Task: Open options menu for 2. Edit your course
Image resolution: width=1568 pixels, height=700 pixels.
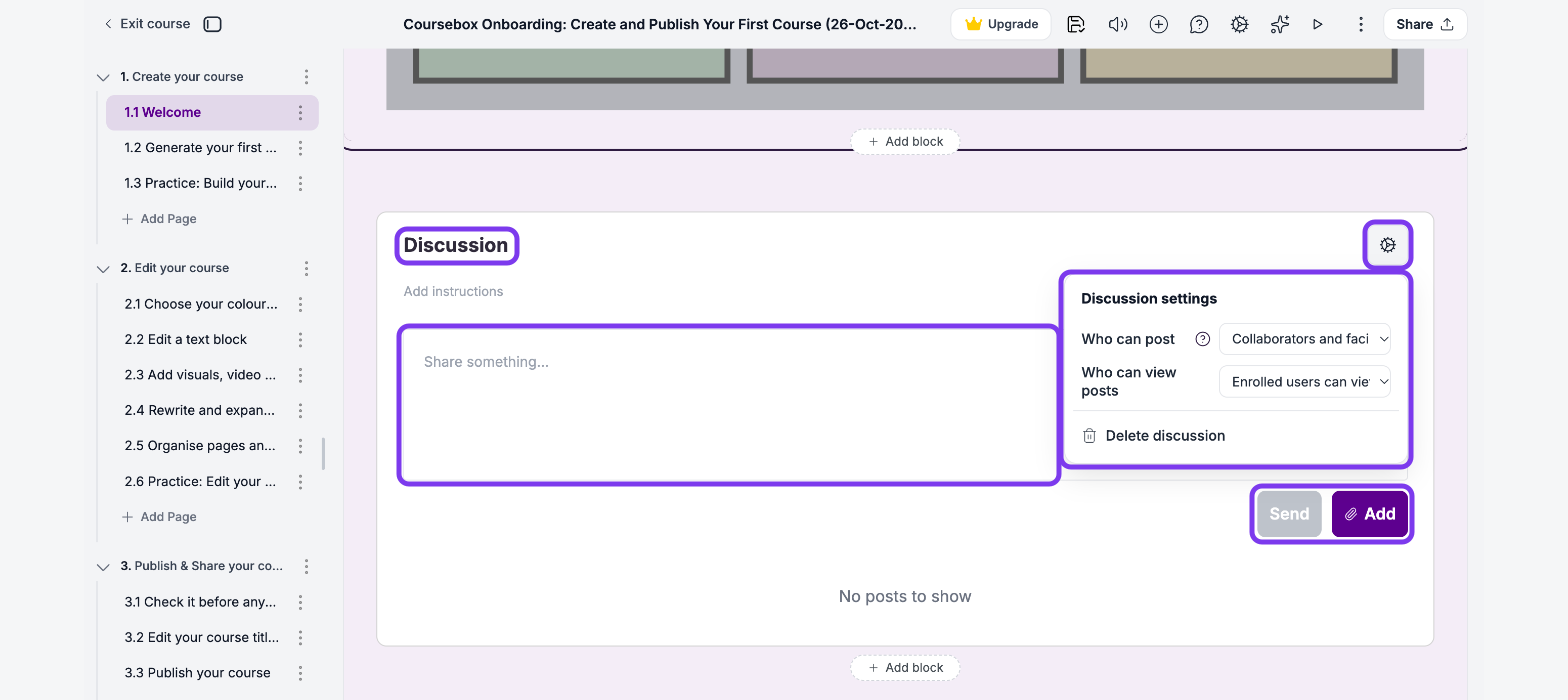Action: tap(306, 269)
